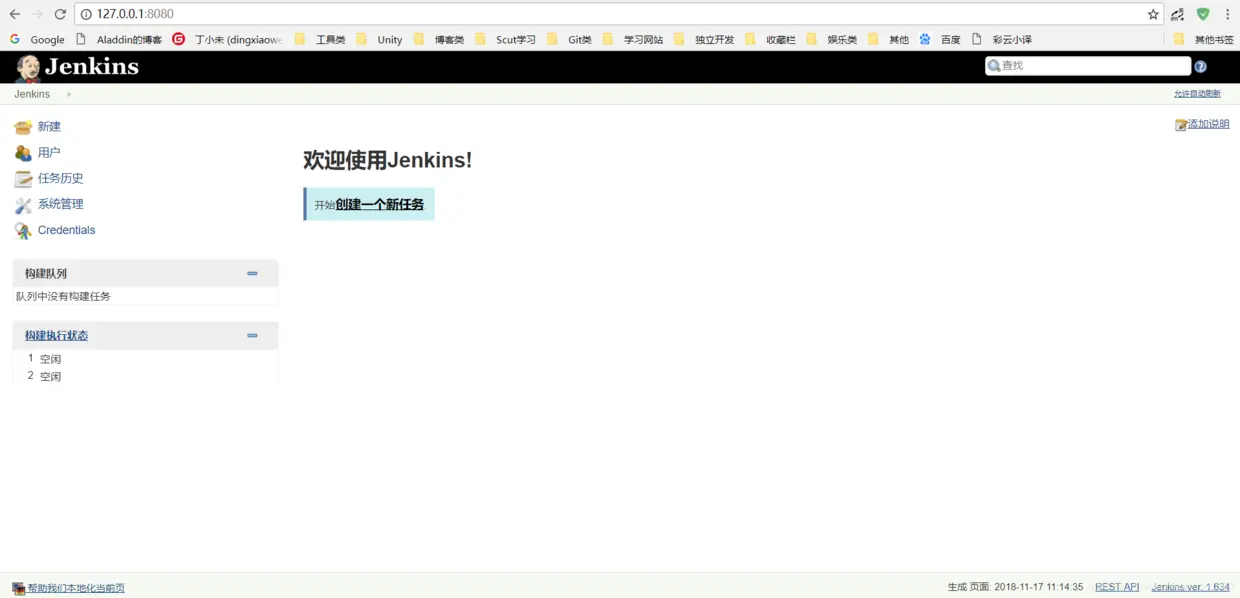Open the 百度 bookmark
This screenshot has height=598, width=1240.
(940, 40)
